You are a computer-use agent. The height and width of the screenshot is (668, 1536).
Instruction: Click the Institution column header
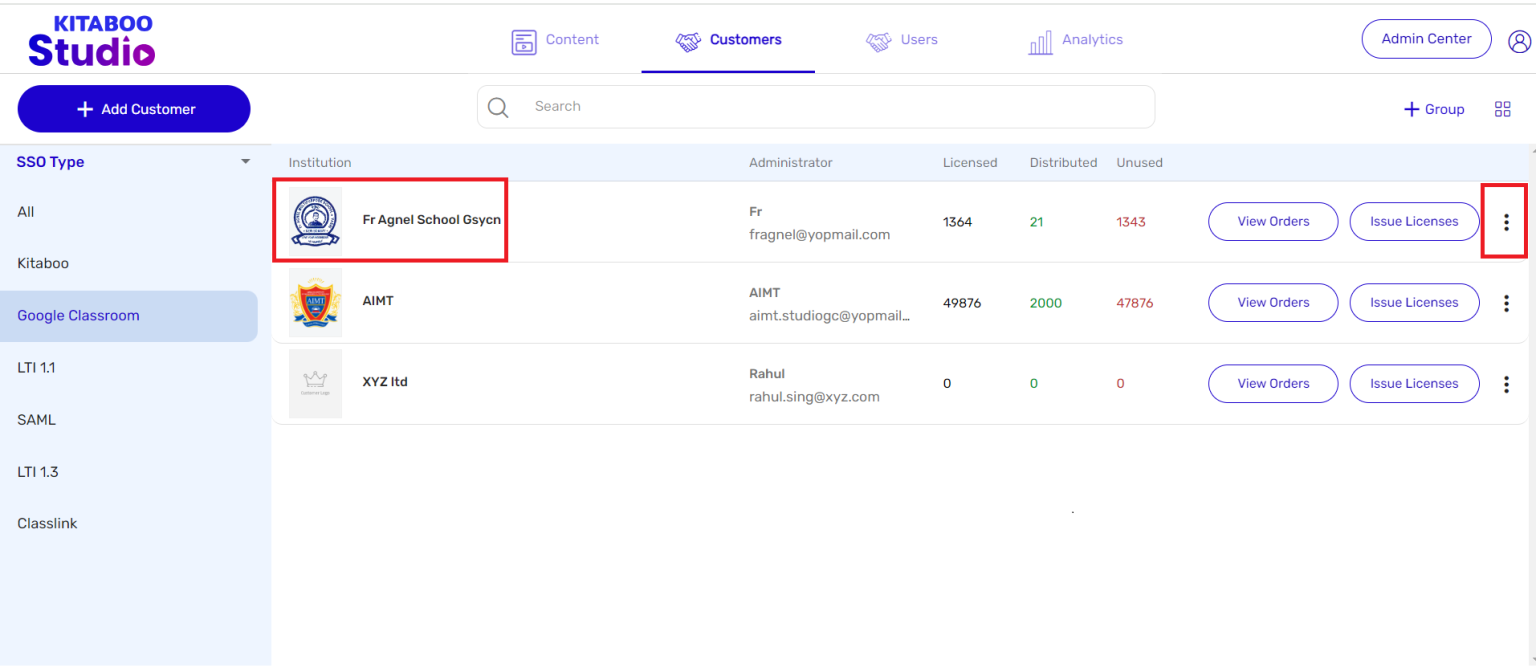click(320, 163)
